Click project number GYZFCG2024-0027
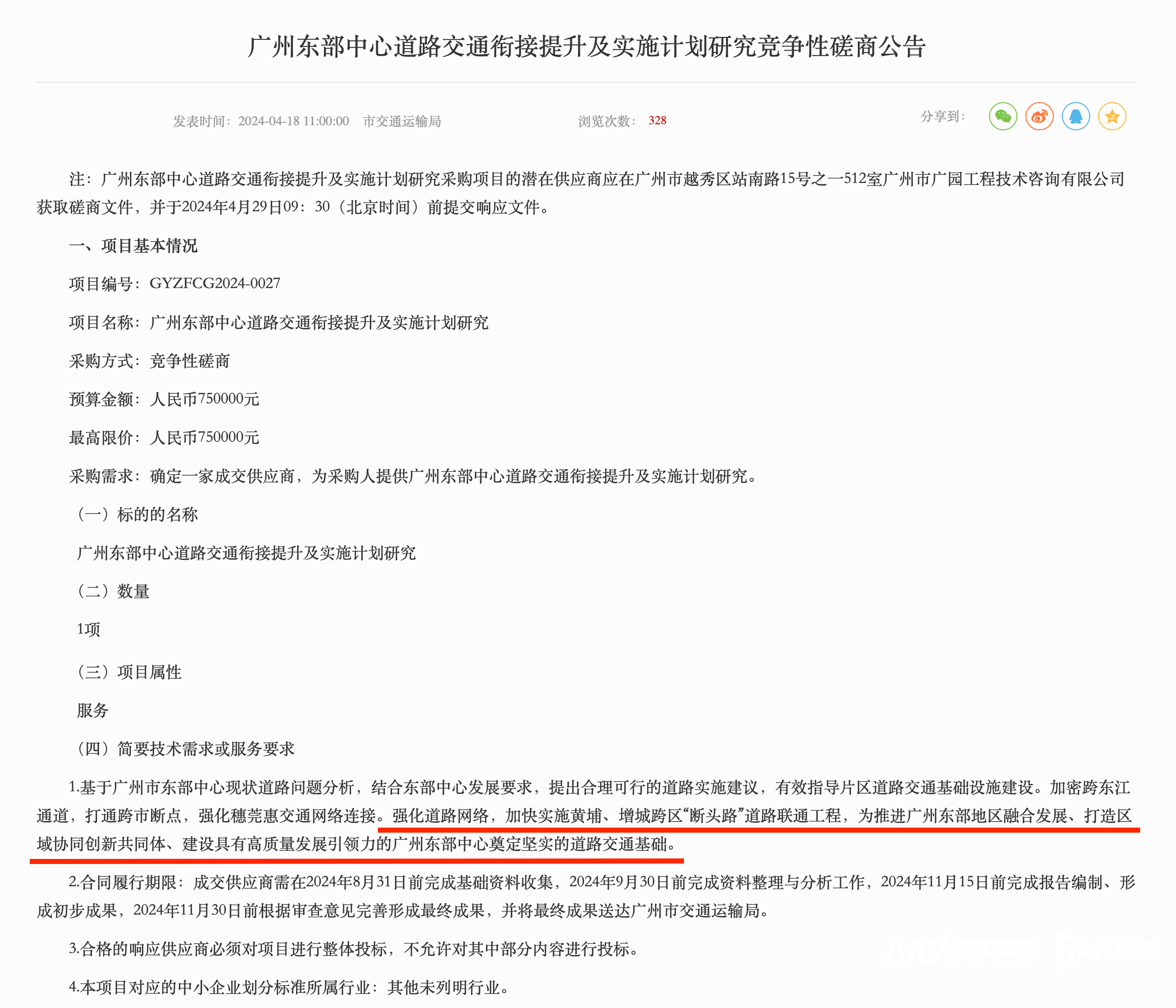1176x1008 pixels. [215, 283]
